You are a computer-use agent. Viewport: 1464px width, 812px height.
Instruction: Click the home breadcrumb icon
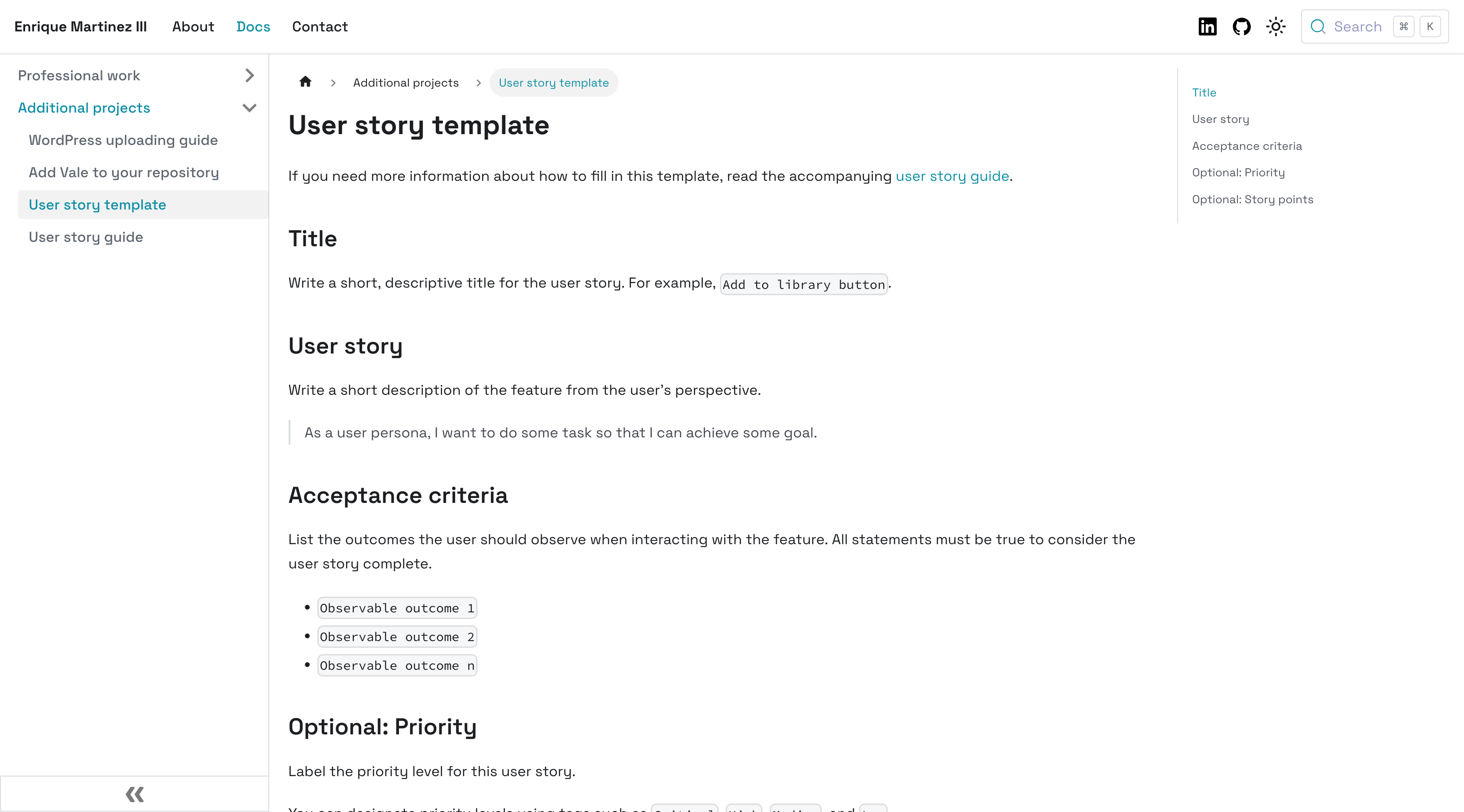[x=305, y=82]
